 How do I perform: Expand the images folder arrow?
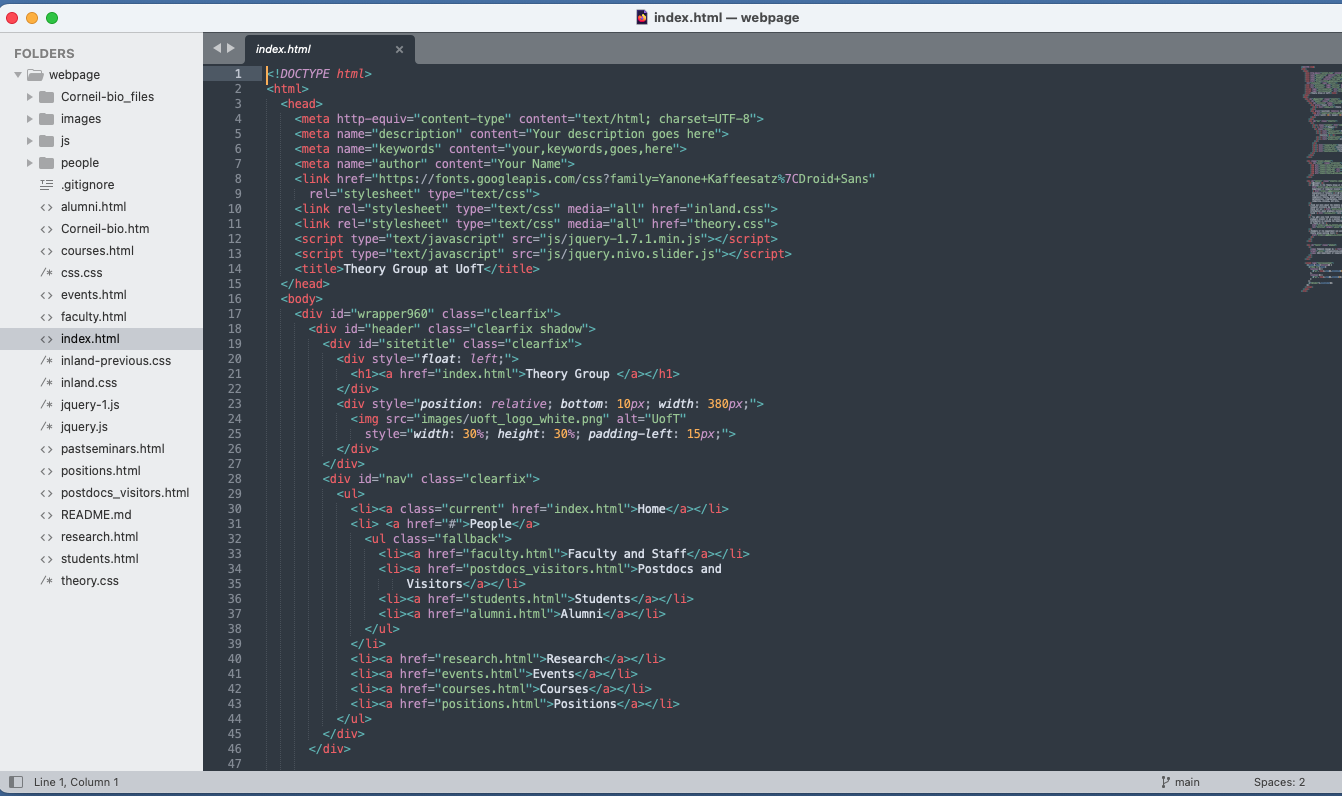click(x=30, y=119)
